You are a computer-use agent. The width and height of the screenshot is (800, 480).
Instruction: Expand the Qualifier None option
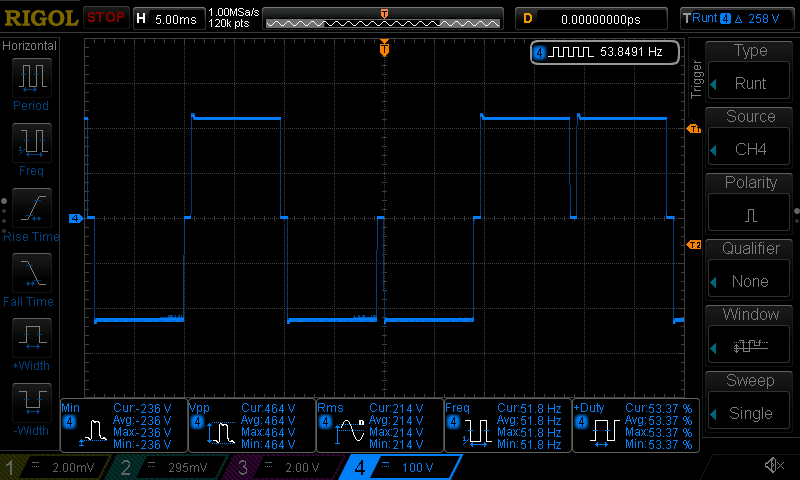click(x=750, y=270)
